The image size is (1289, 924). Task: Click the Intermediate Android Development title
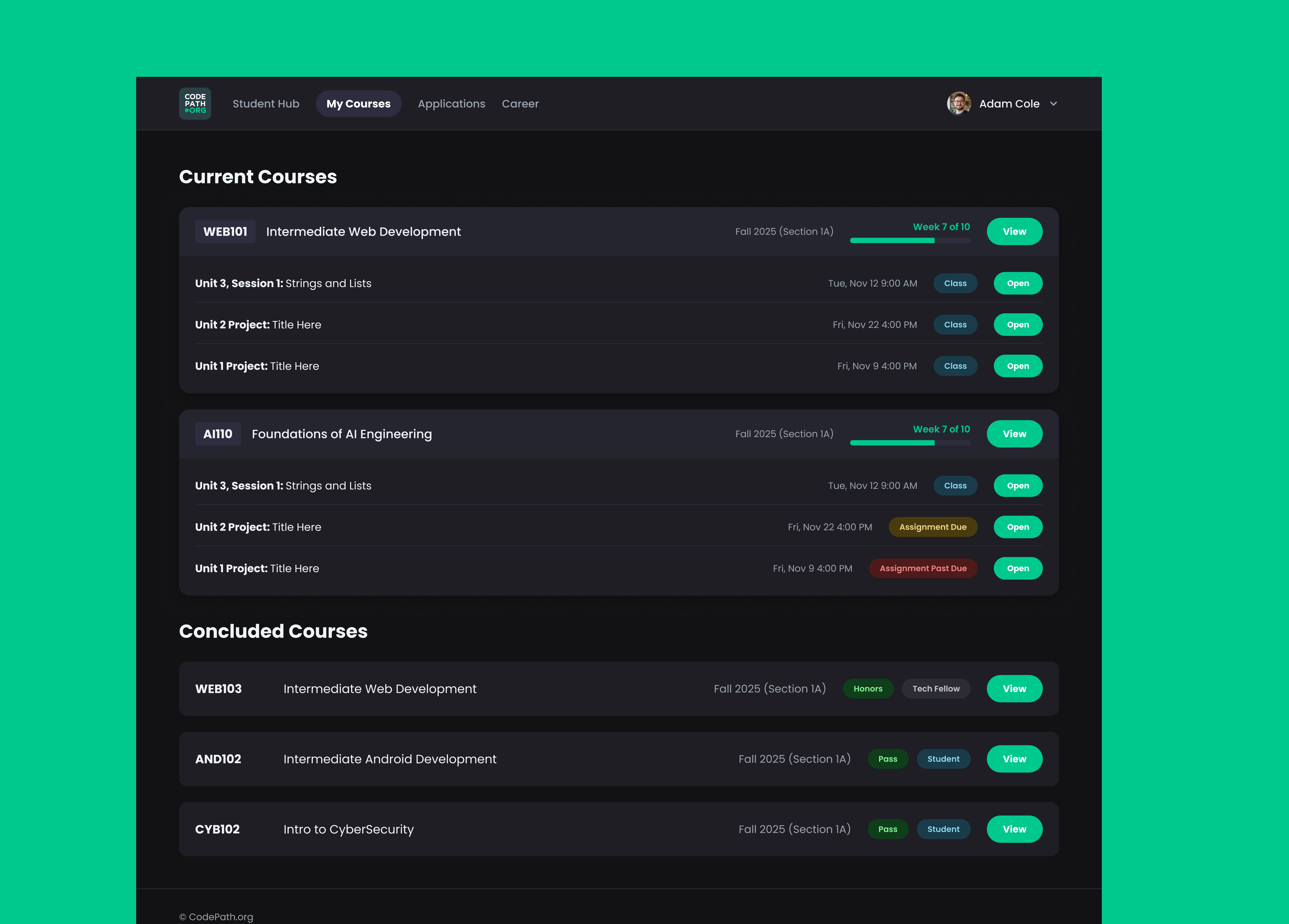tap(390, 759)
